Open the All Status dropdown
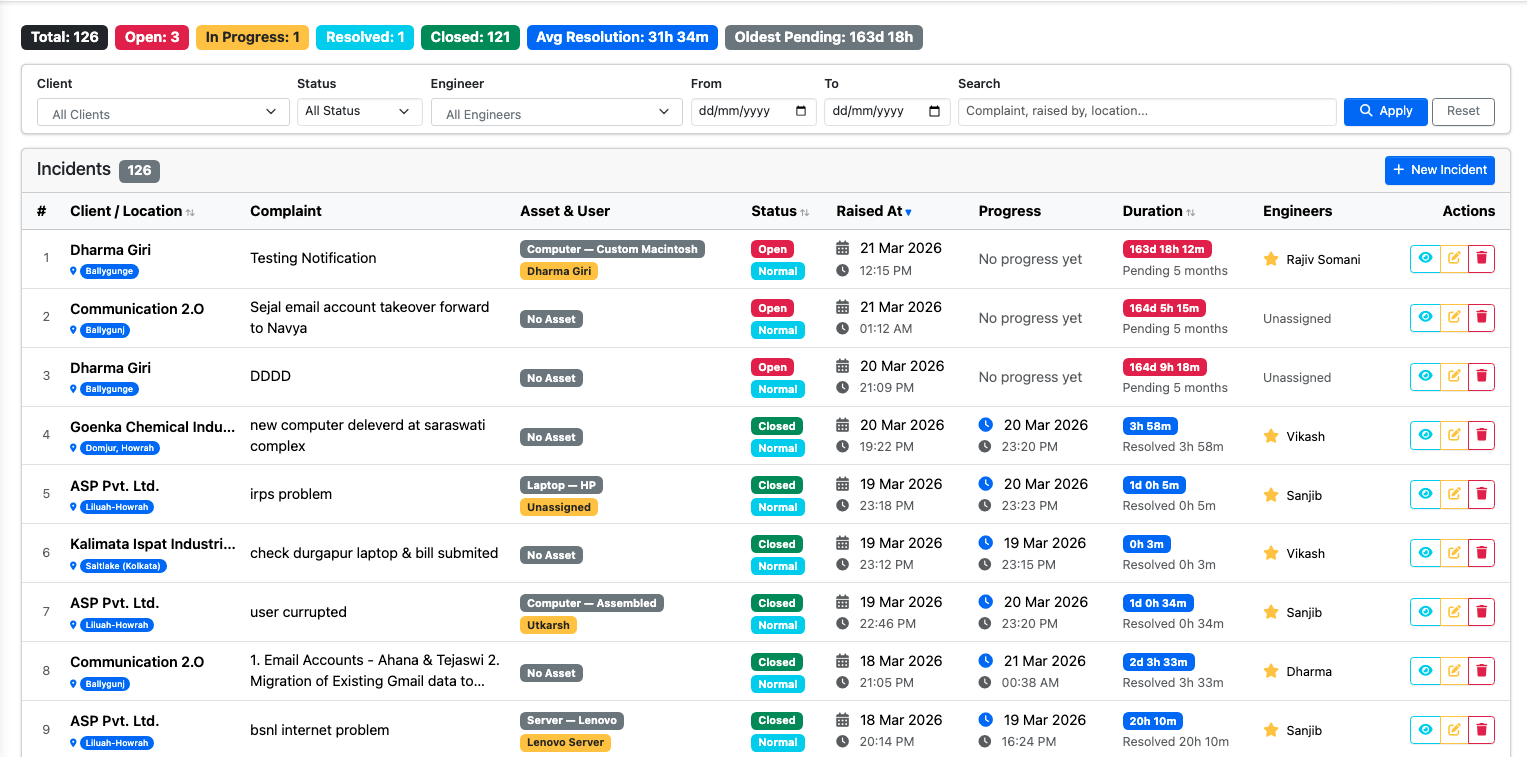1527x757 pixels. click(x=360, y=111)
